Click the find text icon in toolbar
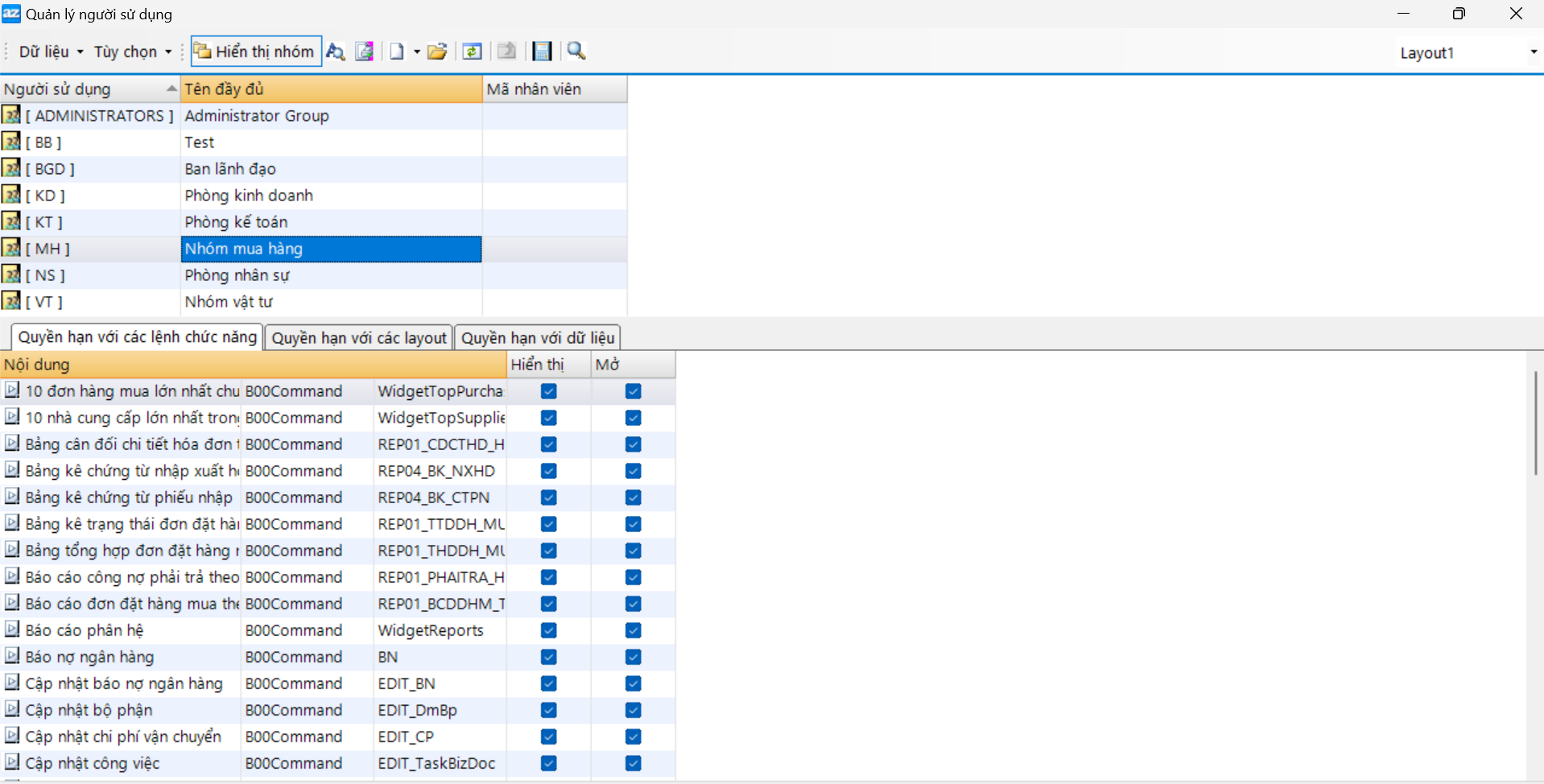This screenshot has width=1544, height=784. click(336, 52)
